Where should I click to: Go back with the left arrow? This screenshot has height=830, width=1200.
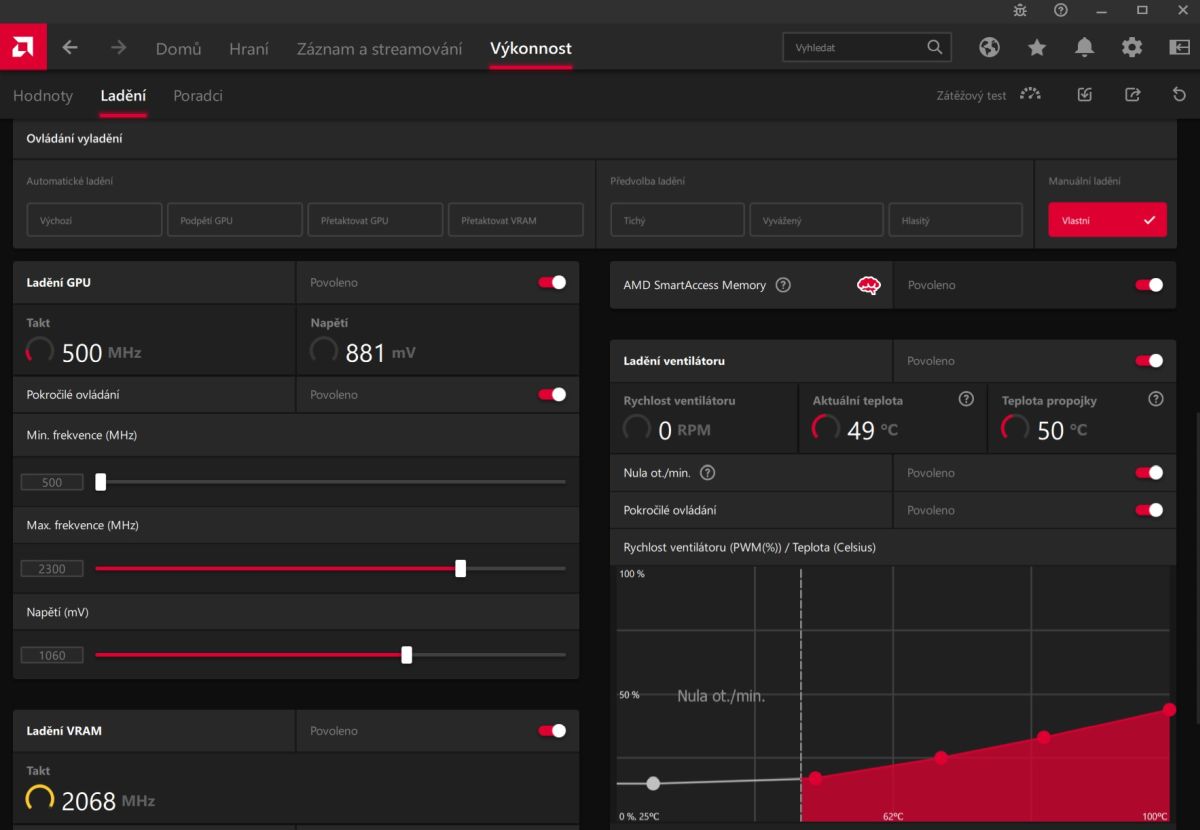tap(70, 48)
